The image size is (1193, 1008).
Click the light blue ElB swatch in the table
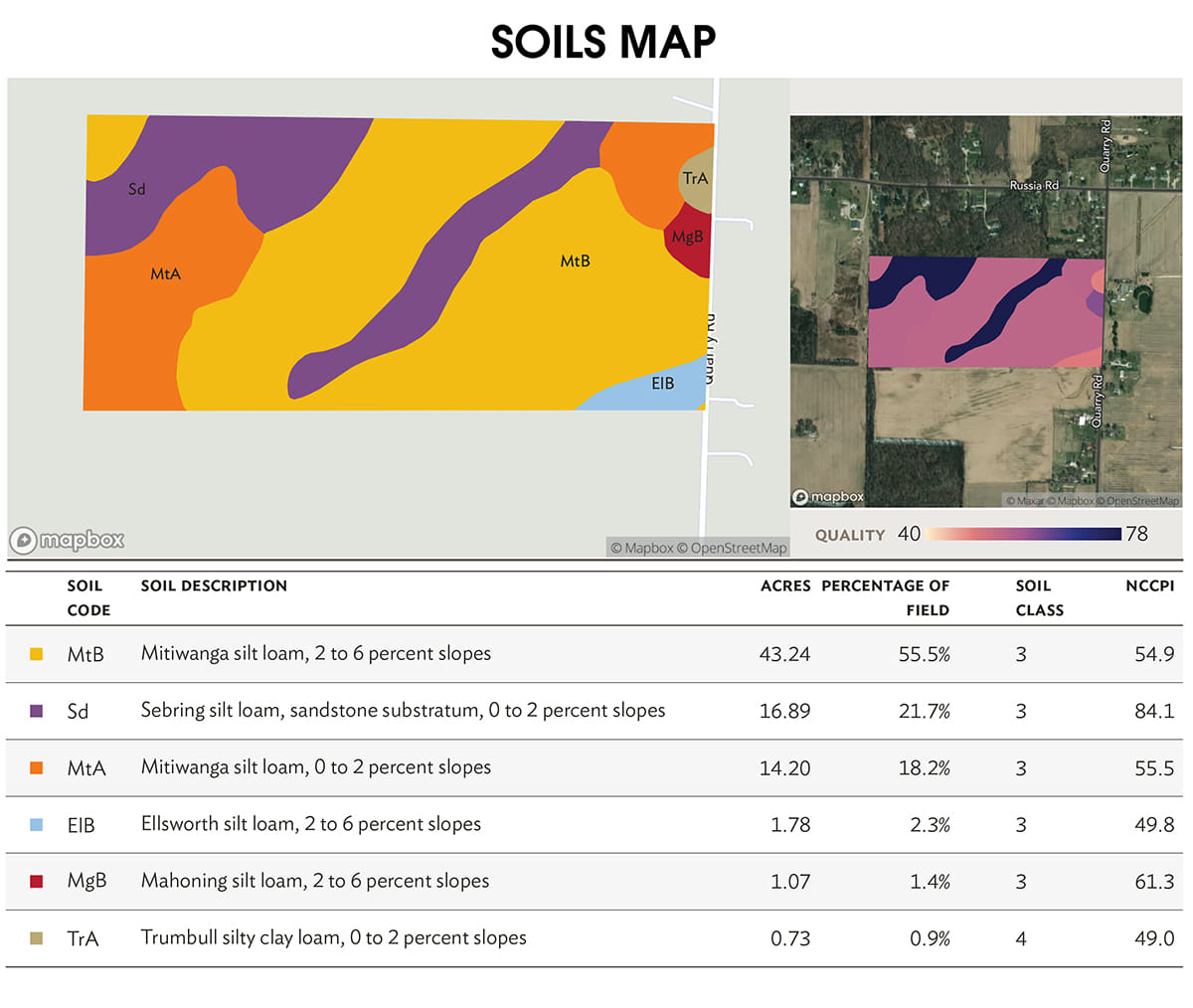(x=37, y=824)
